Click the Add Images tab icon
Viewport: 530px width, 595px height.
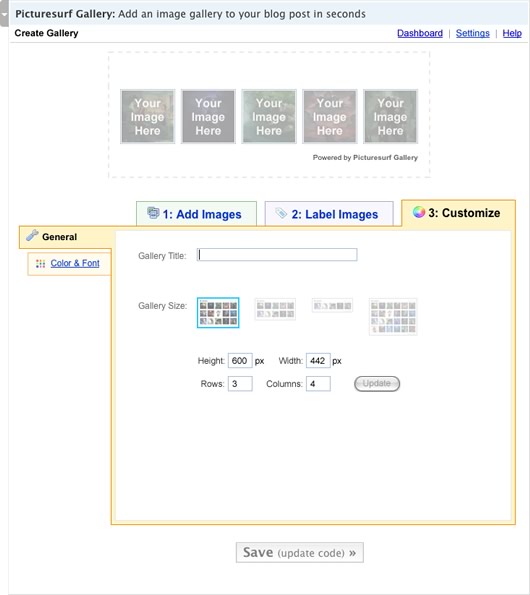(153, 213)
